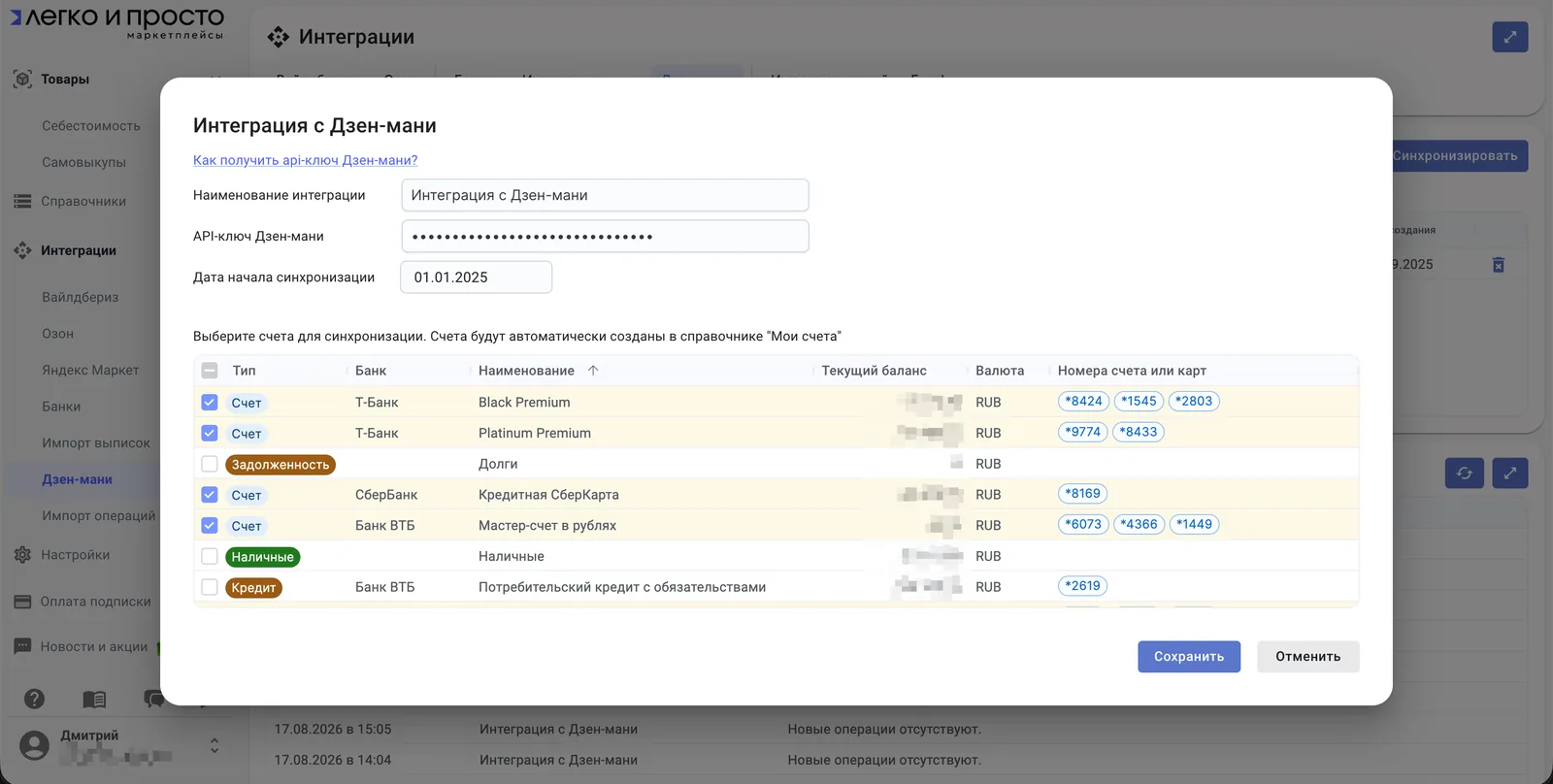Click the Новости и акции chat icon
Viewport: 1553px width, 784px height.
click(x=22, y=646)
